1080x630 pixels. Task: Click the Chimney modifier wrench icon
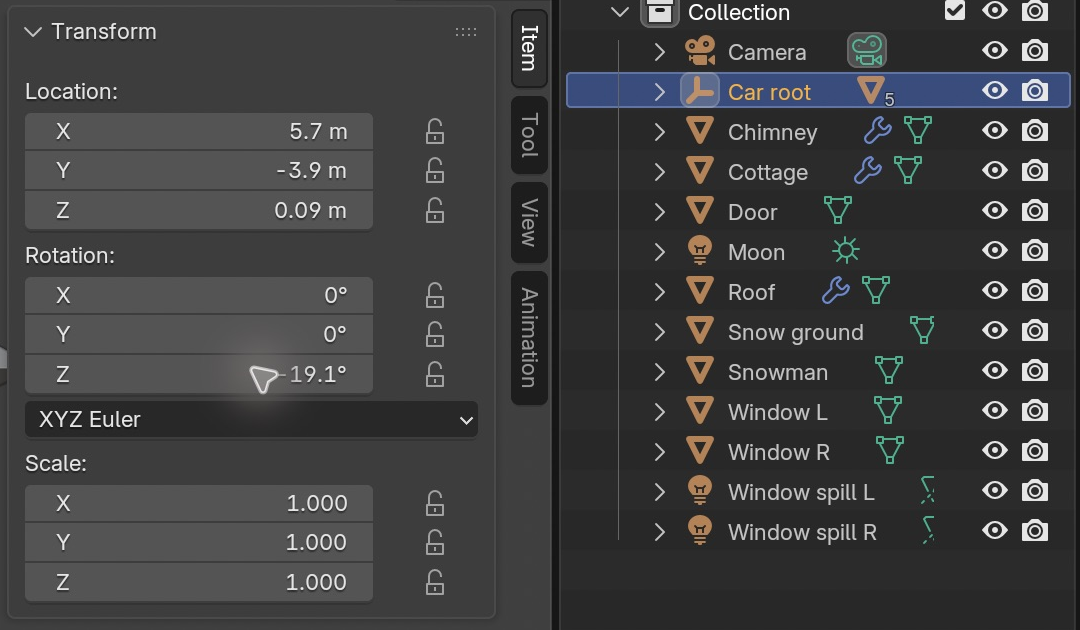pyautogui.click(x=878, y=130)
